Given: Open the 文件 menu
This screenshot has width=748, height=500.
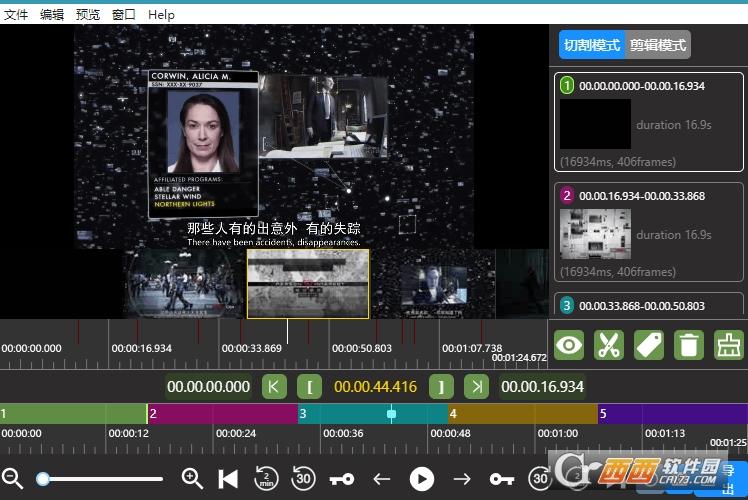Looking at the screenshot, I should (16, 15).
